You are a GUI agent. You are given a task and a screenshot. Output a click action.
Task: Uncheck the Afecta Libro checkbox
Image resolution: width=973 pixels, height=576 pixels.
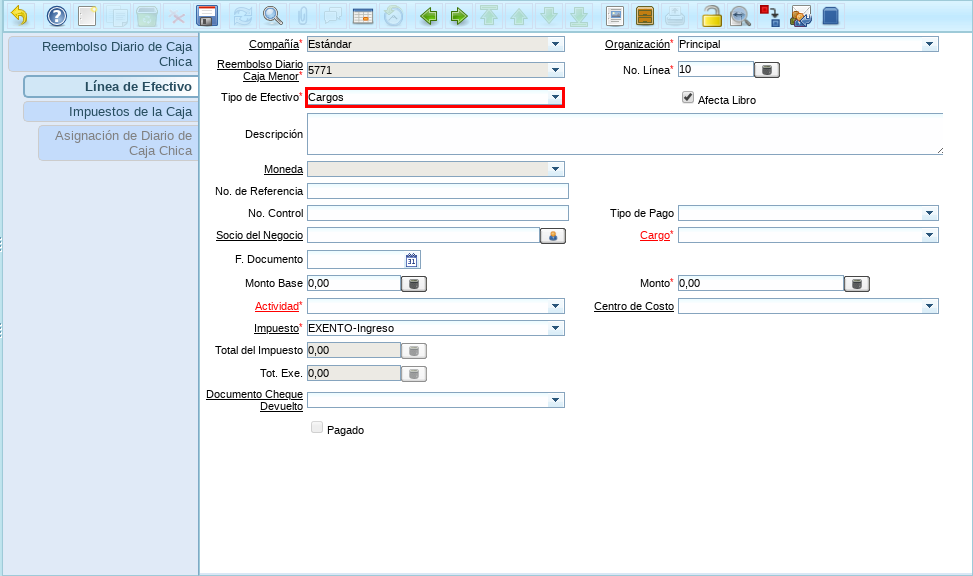click(x=688, y=98)
